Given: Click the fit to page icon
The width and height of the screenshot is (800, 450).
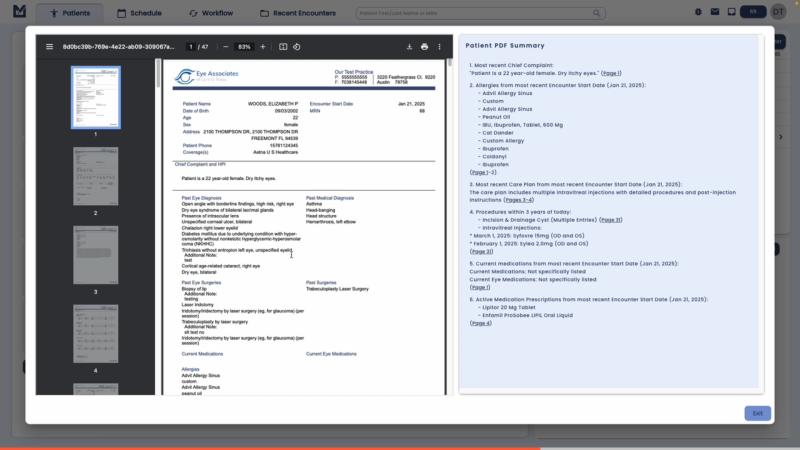Looking at the screenshot, I should tap(283, 46).
